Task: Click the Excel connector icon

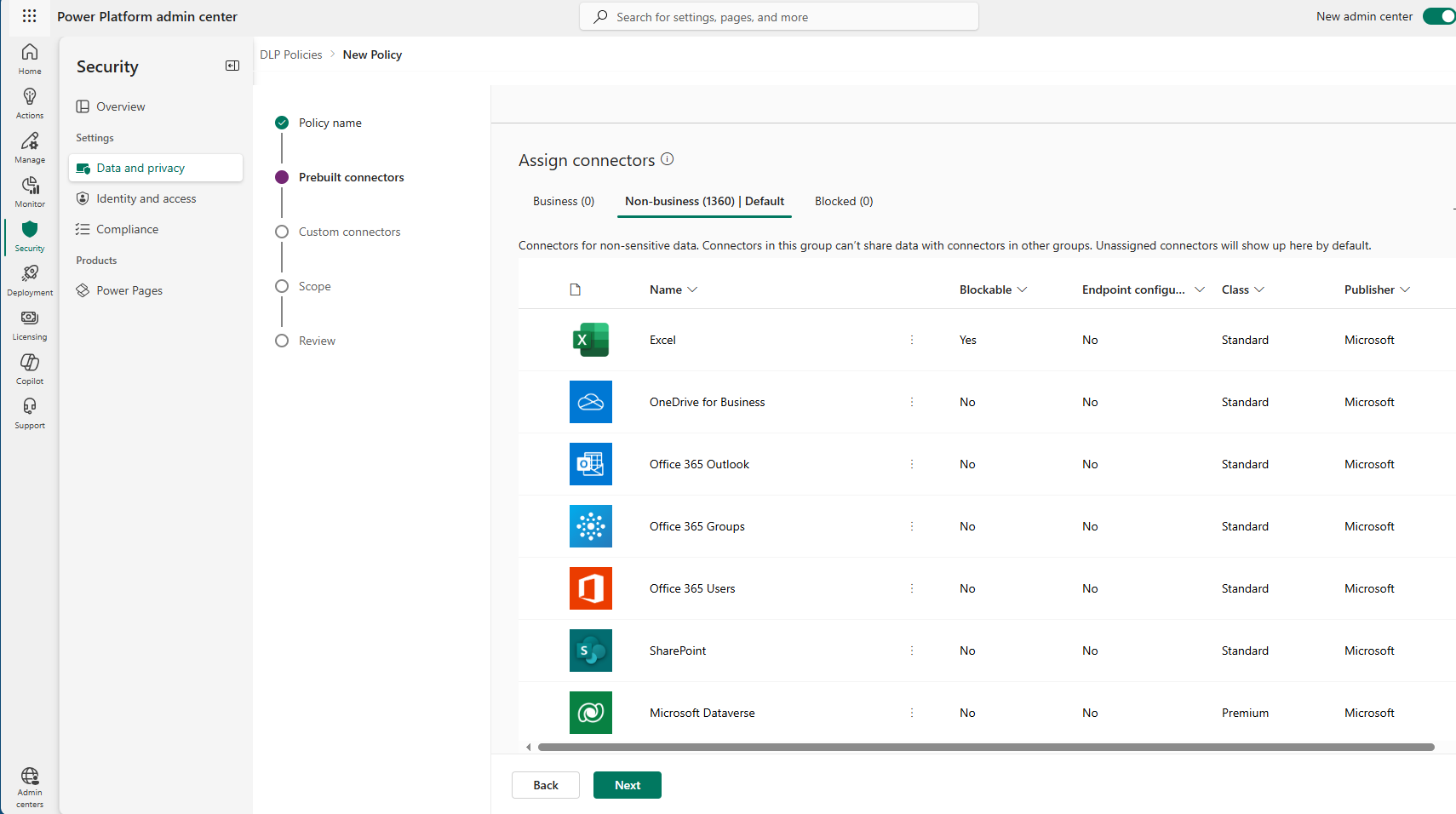Action: tap(591, 340)
